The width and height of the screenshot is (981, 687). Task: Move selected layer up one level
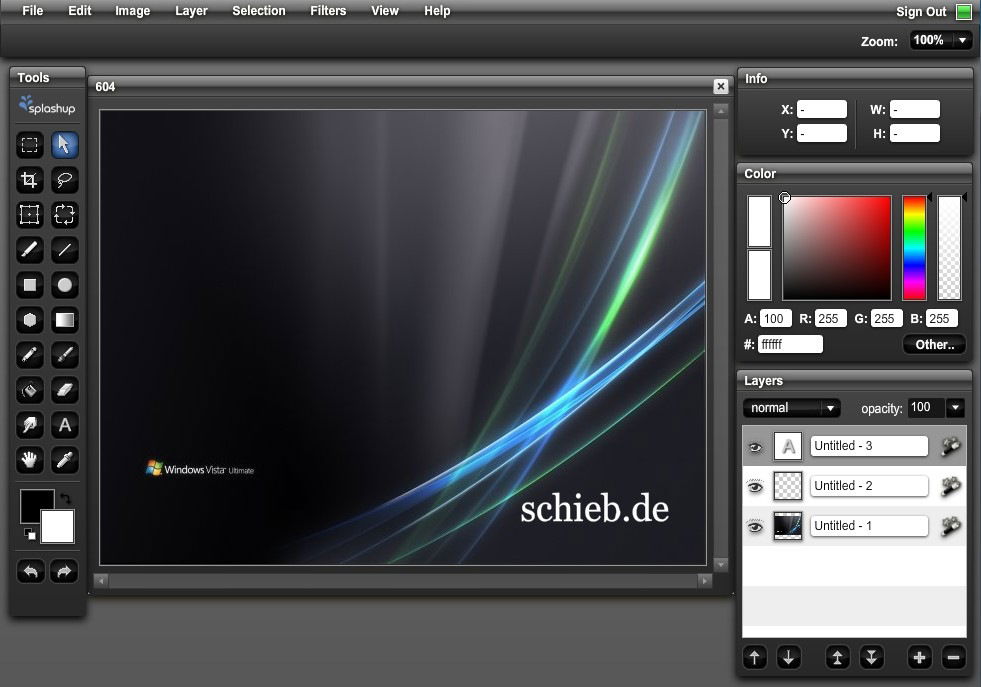pos(755,658)
